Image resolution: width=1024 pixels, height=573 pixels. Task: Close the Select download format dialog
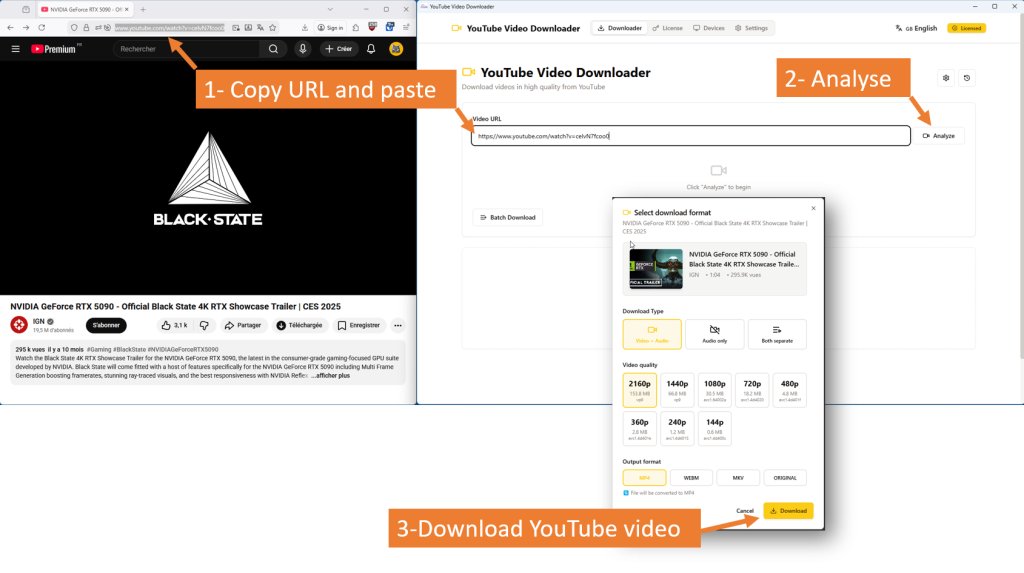(x=813, y=208)
